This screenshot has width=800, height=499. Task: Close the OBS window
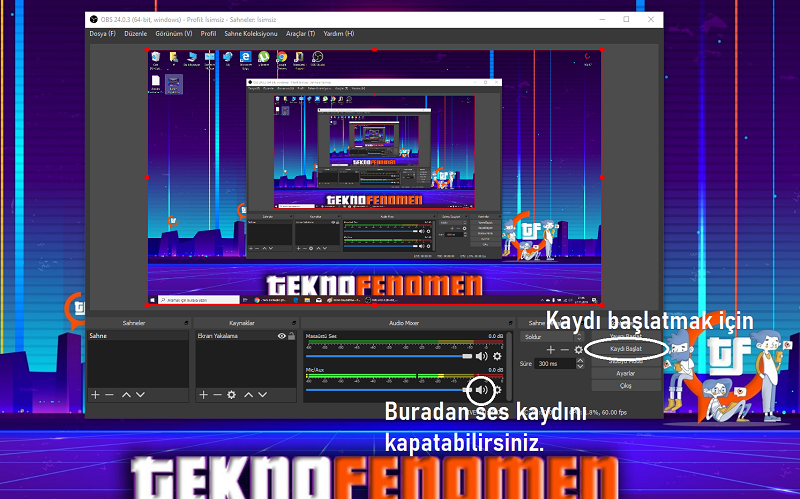[651, 19]
